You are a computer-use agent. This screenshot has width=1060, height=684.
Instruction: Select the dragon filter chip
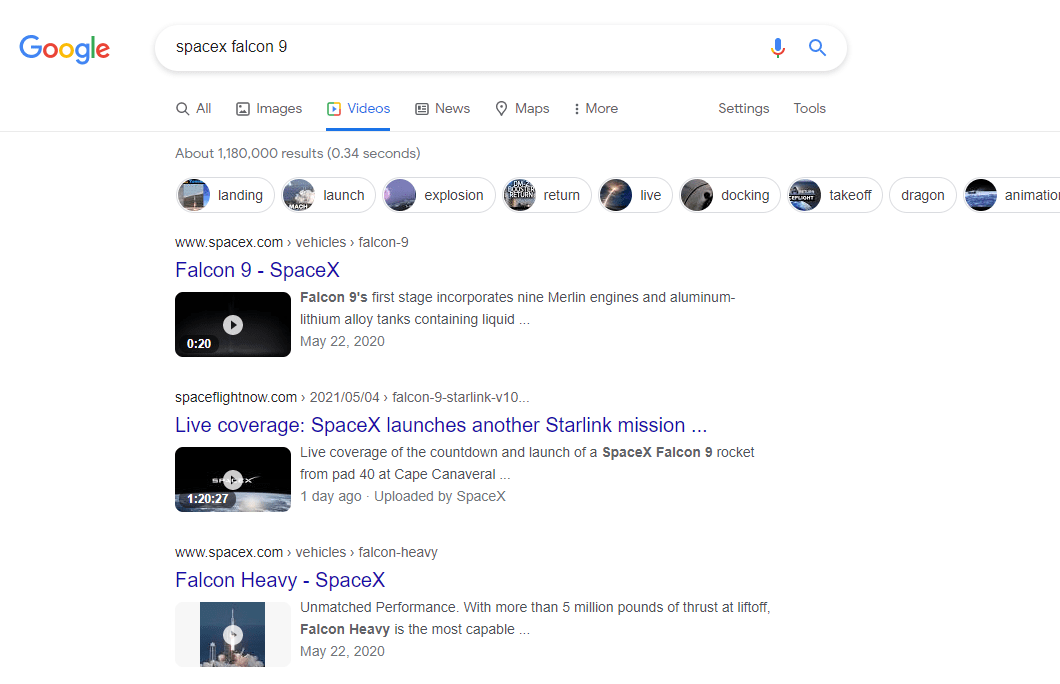click(x=922, y=195)
